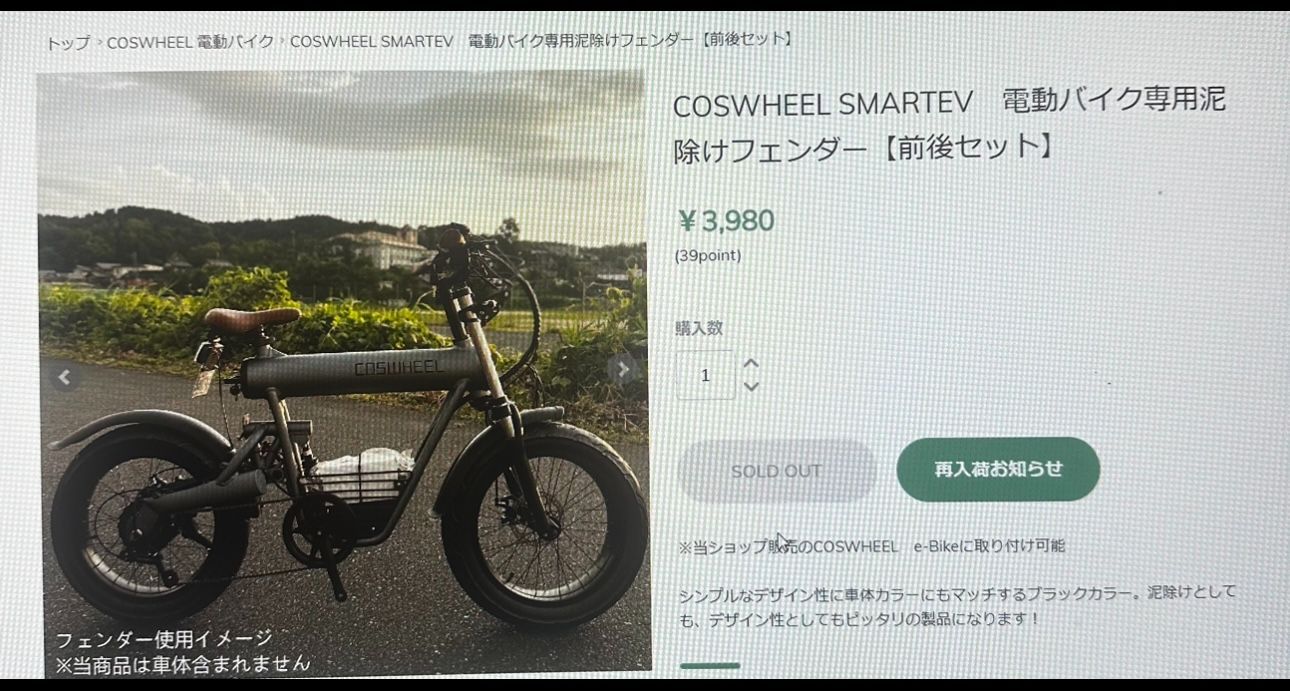This screenshot has height=691, width=1290.
Task: Click the greyed-out SOLD OUT button
Action: (x=777, y=471)
